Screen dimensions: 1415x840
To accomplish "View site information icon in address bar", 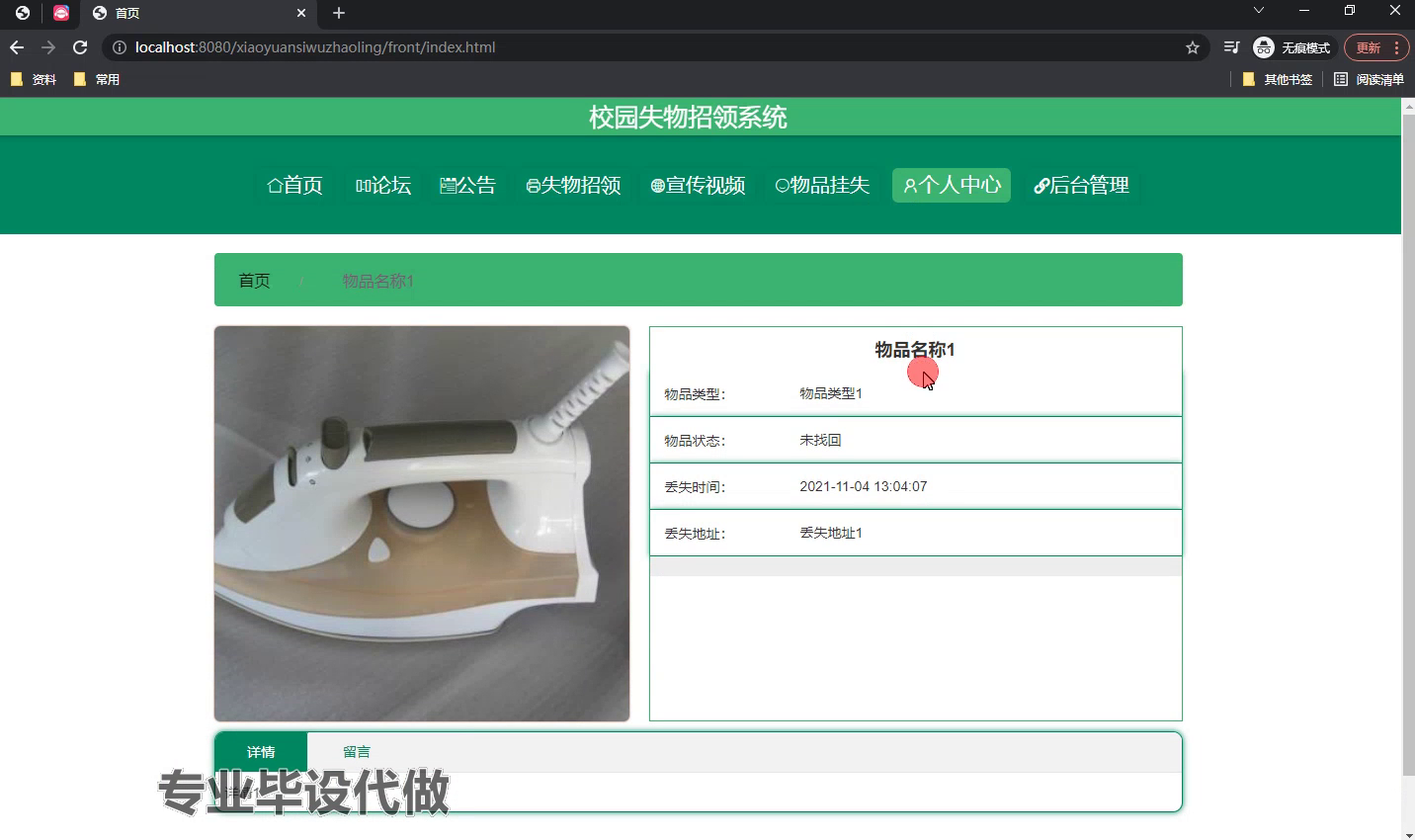I will [x=119, y=47].
